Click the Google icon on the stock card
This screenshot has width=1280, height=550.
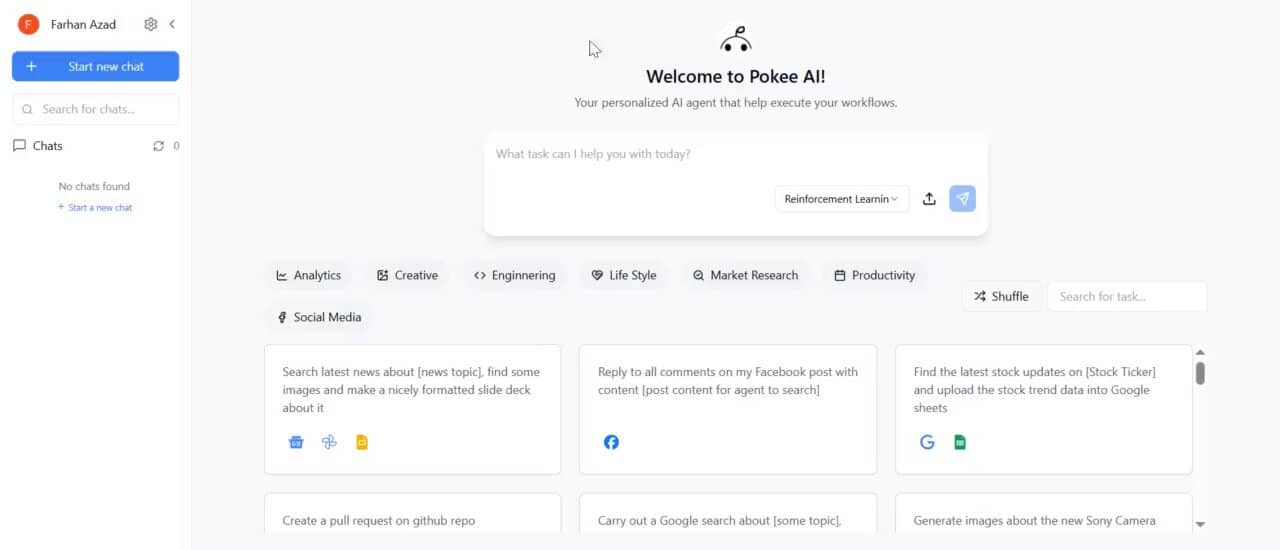(x=927, y=442)
